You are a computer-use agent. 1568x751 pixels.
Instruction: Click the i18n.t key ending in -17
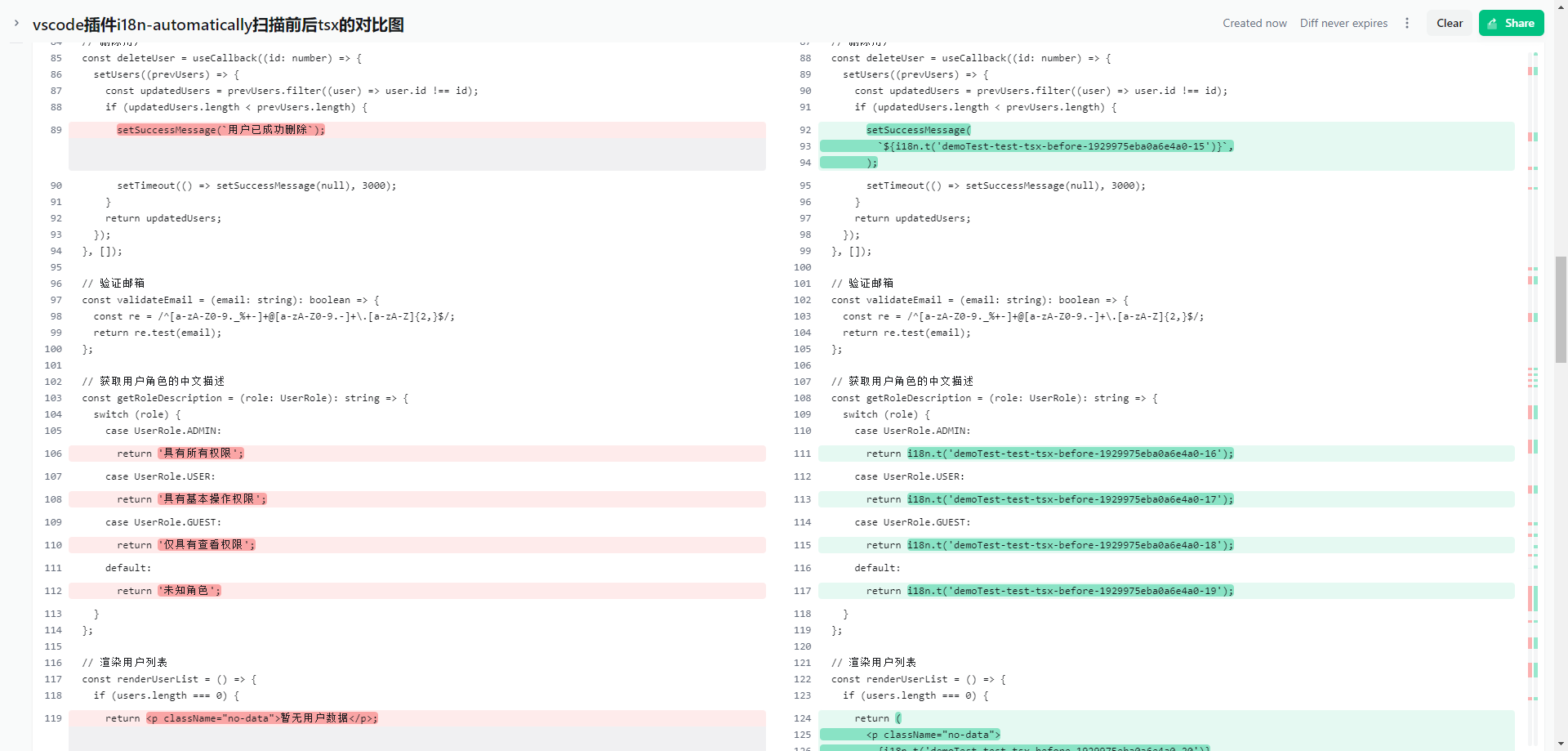1070,499
